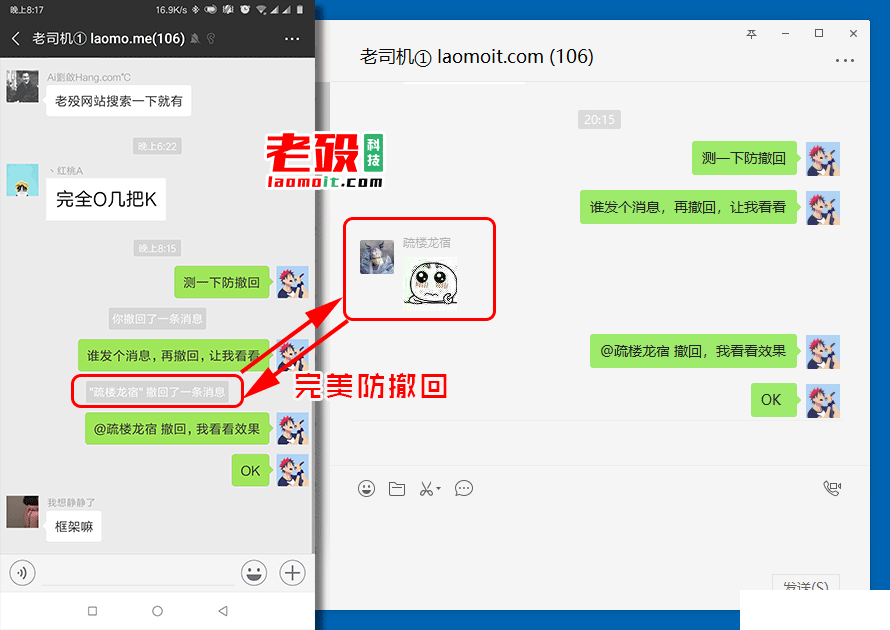
Task: Click the 发送(S) send button
Action: tap(805, 583)
